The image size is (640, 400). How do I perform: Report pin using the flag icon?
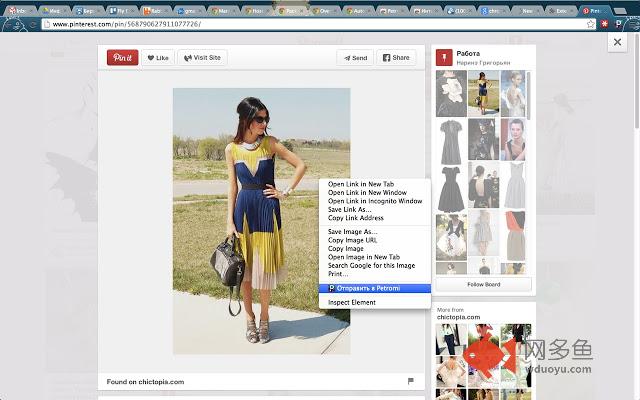coord(411,381)
